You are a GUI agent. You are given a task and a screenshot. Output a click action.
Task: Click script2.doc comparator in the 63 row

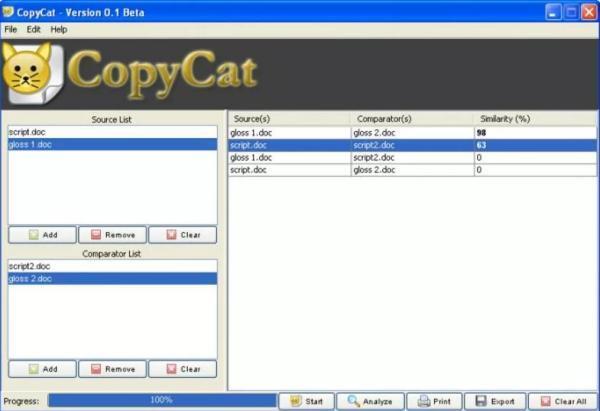[x=412, y=145]
